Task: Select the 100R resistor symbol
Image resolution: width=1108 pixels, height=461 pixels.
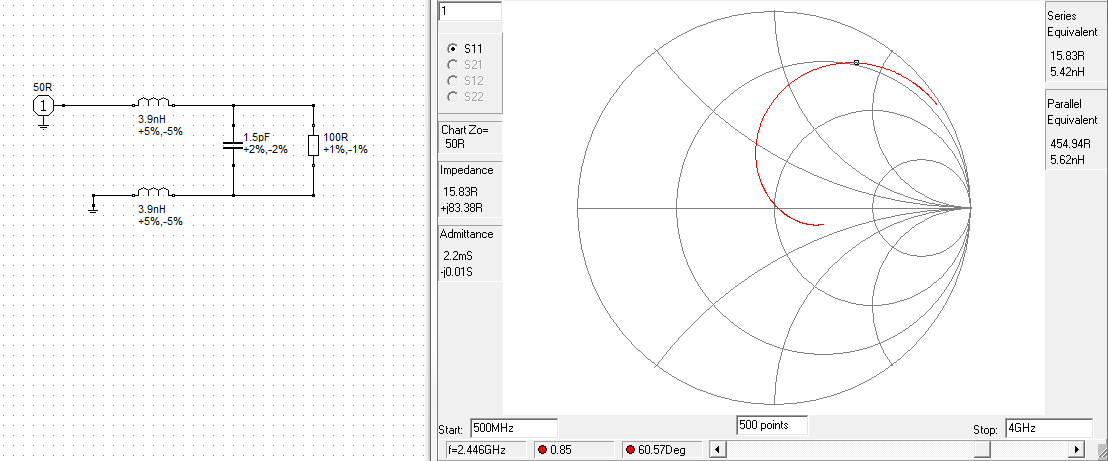Action: [313, 146]
